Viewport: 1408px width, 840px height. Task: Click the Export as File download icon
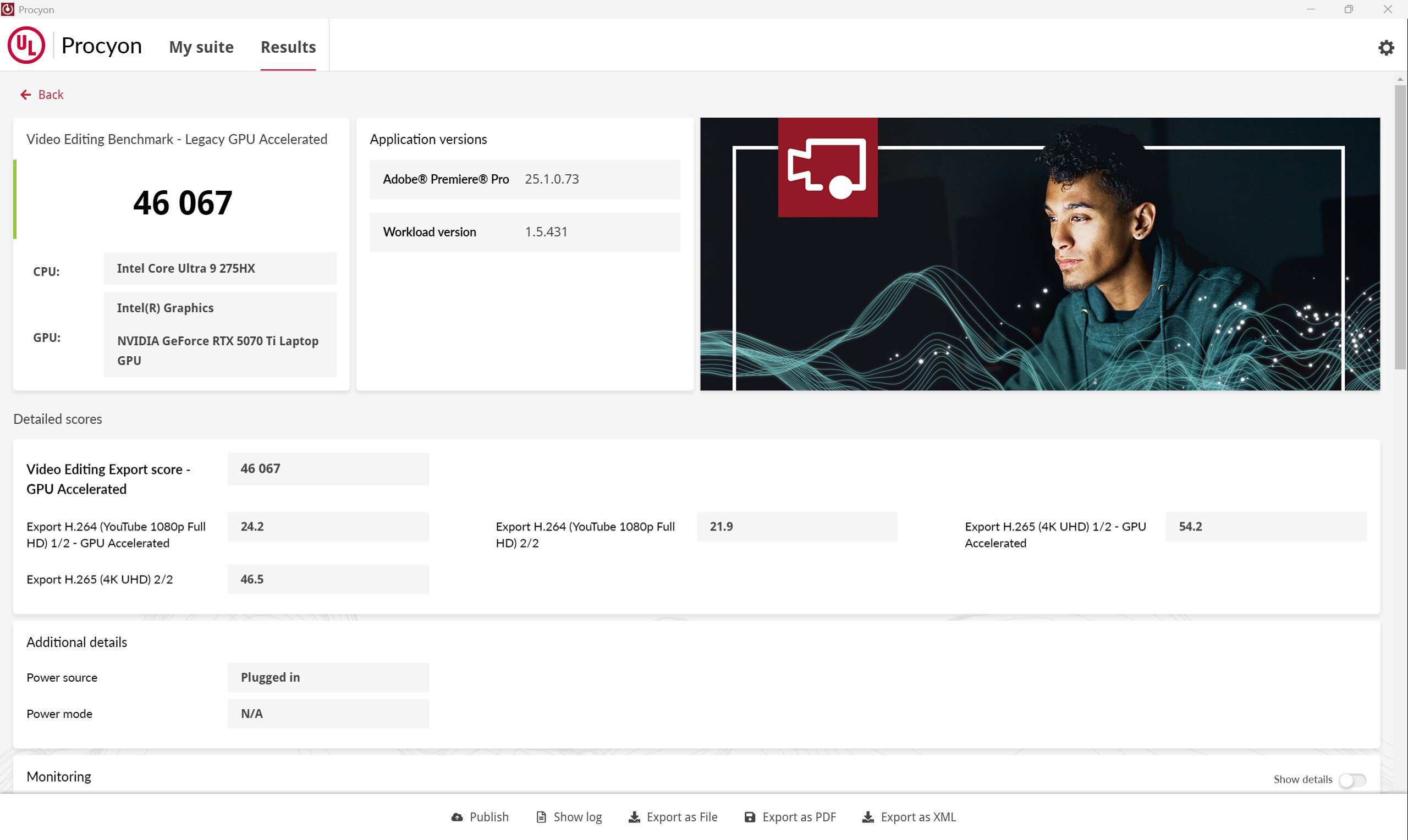pyautogui.click(x=634, y=817)
